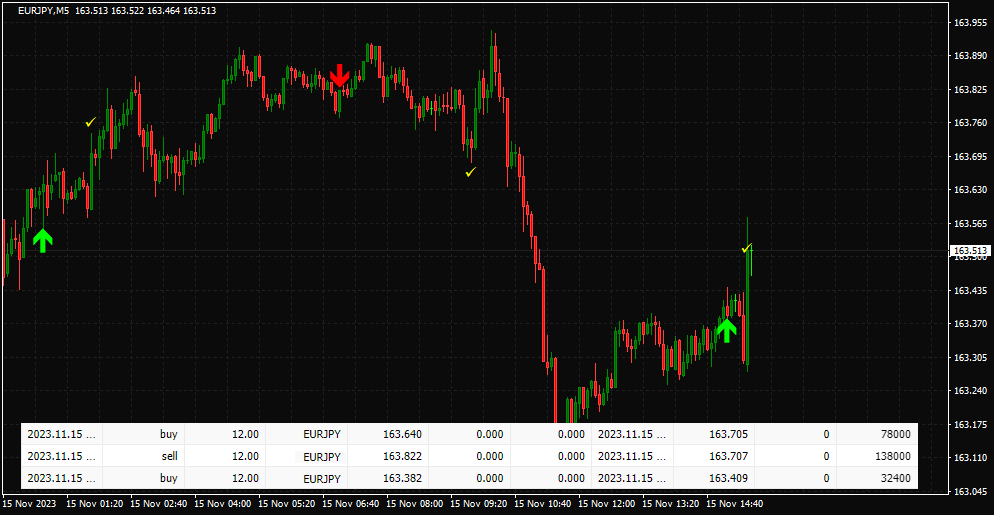Click the 163.707 close price cell
Image resolution: width=994 pixels, height=515 pixels.
(714, 456)
